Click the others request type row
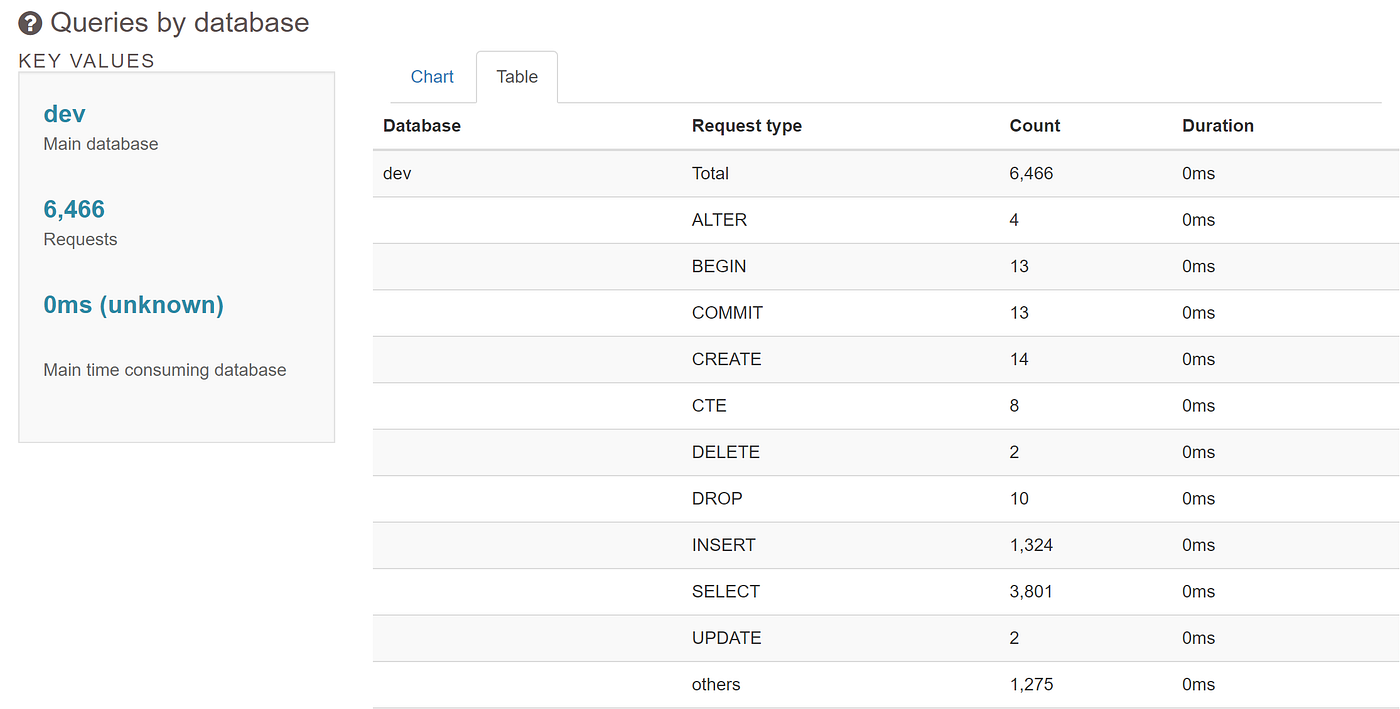Image resolution: width=1400 pixels, height=709 pixels. pos(886,685)
